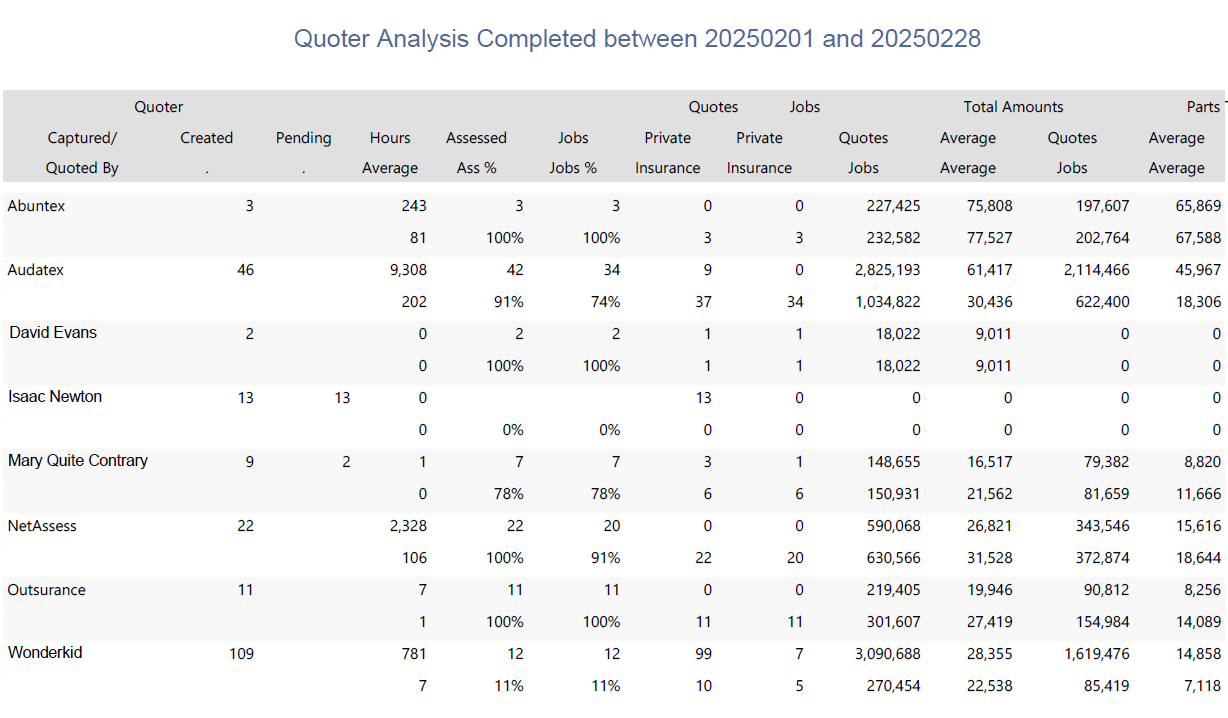
Task: Click the value 28,355
Action: [x=990, y=654]
